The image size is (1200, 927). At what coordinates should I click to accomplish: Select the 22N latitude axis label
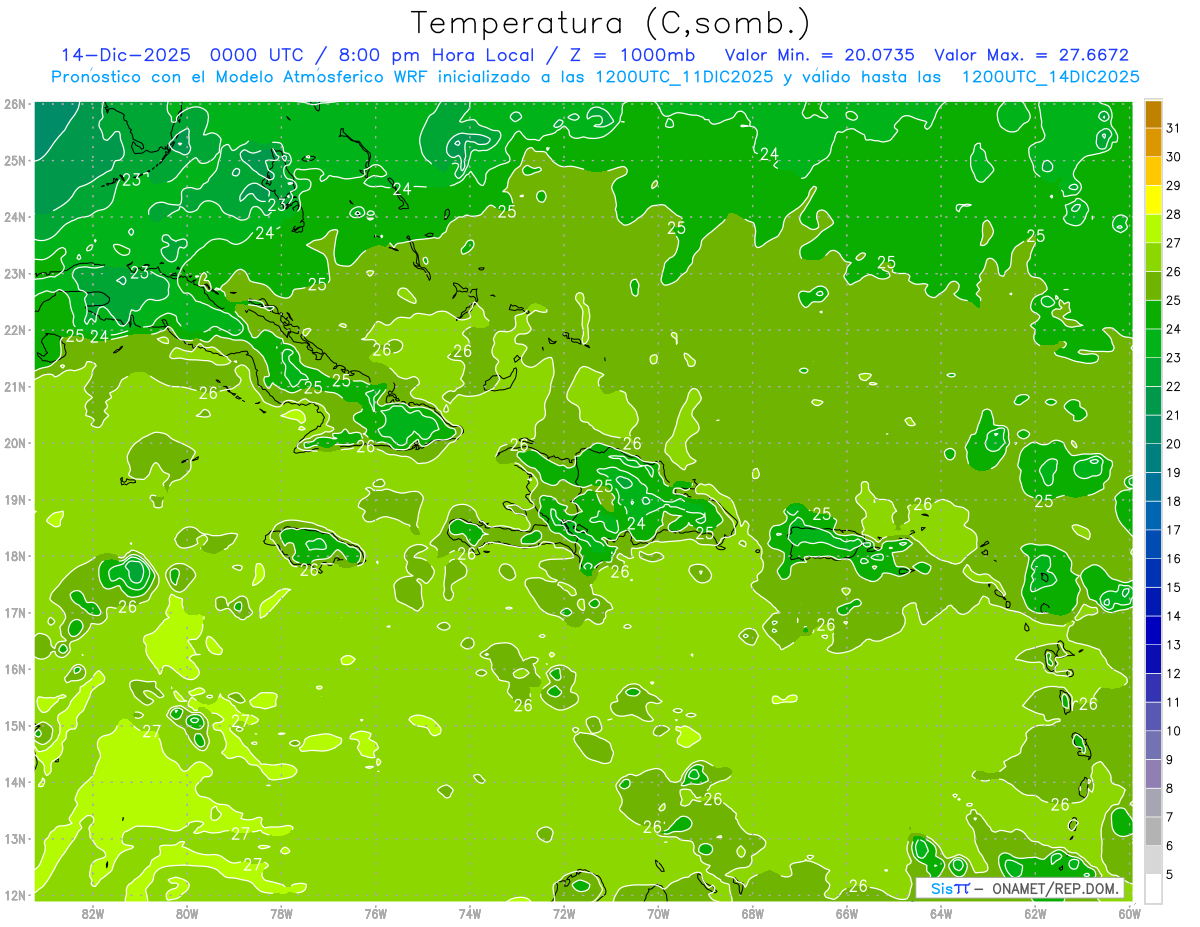[15, 330]
